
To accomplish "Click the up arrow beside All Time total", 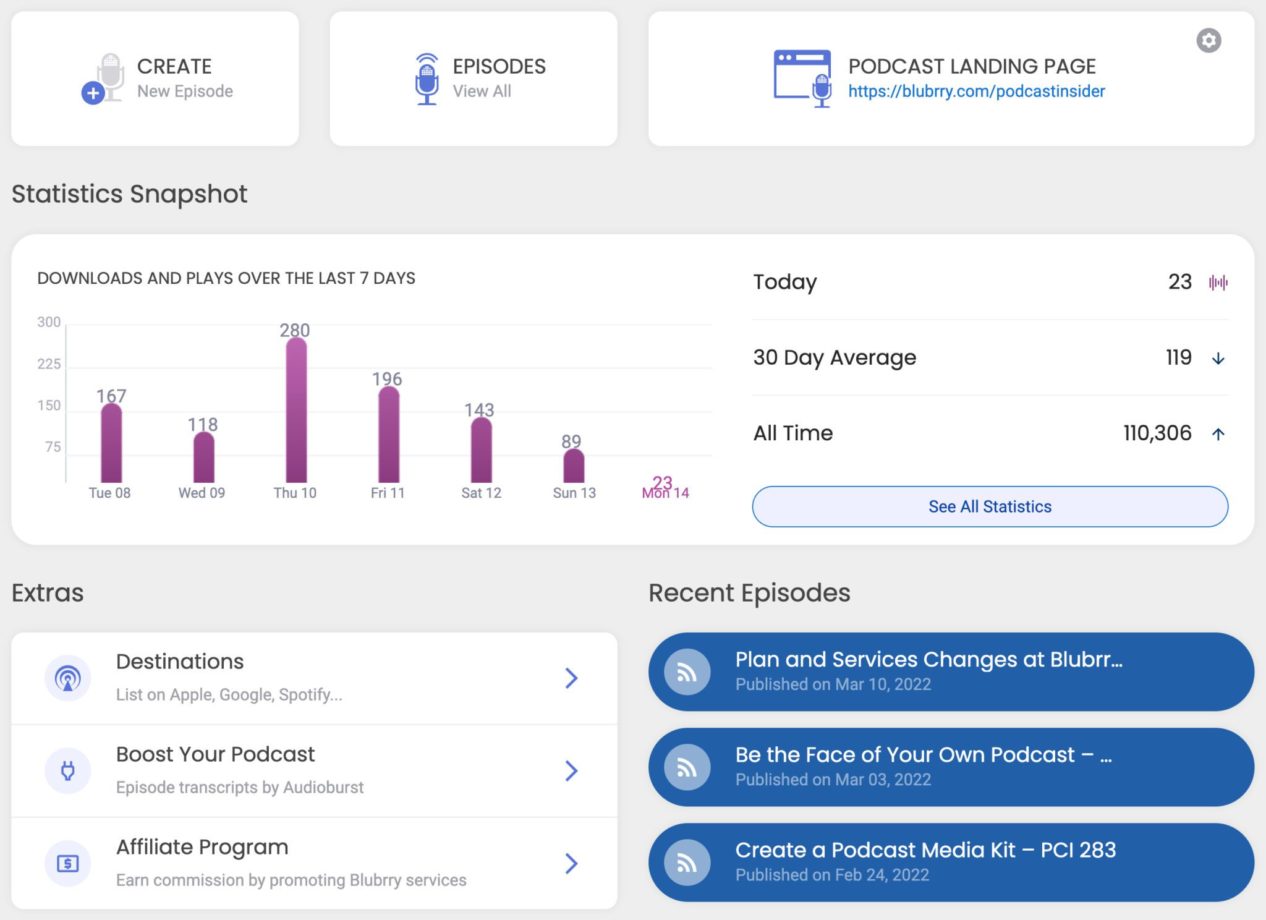I will click(1218, 433).
